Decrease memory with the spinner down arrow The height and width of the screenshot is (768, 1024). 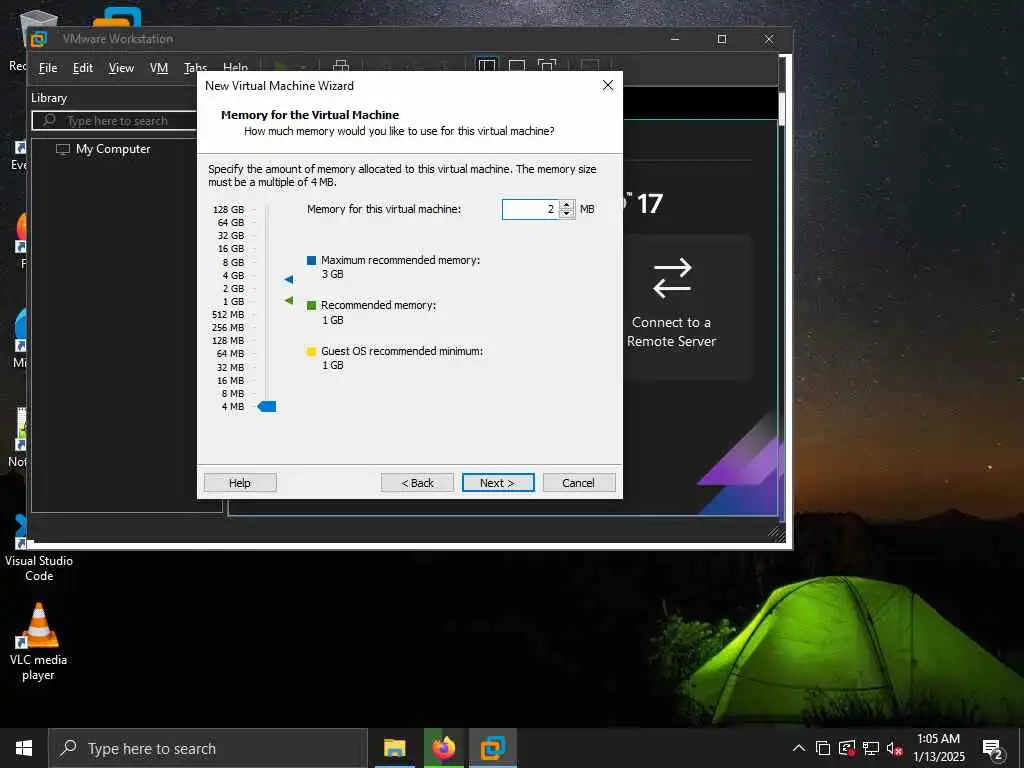pyautogui.click(x=566, y=214)
